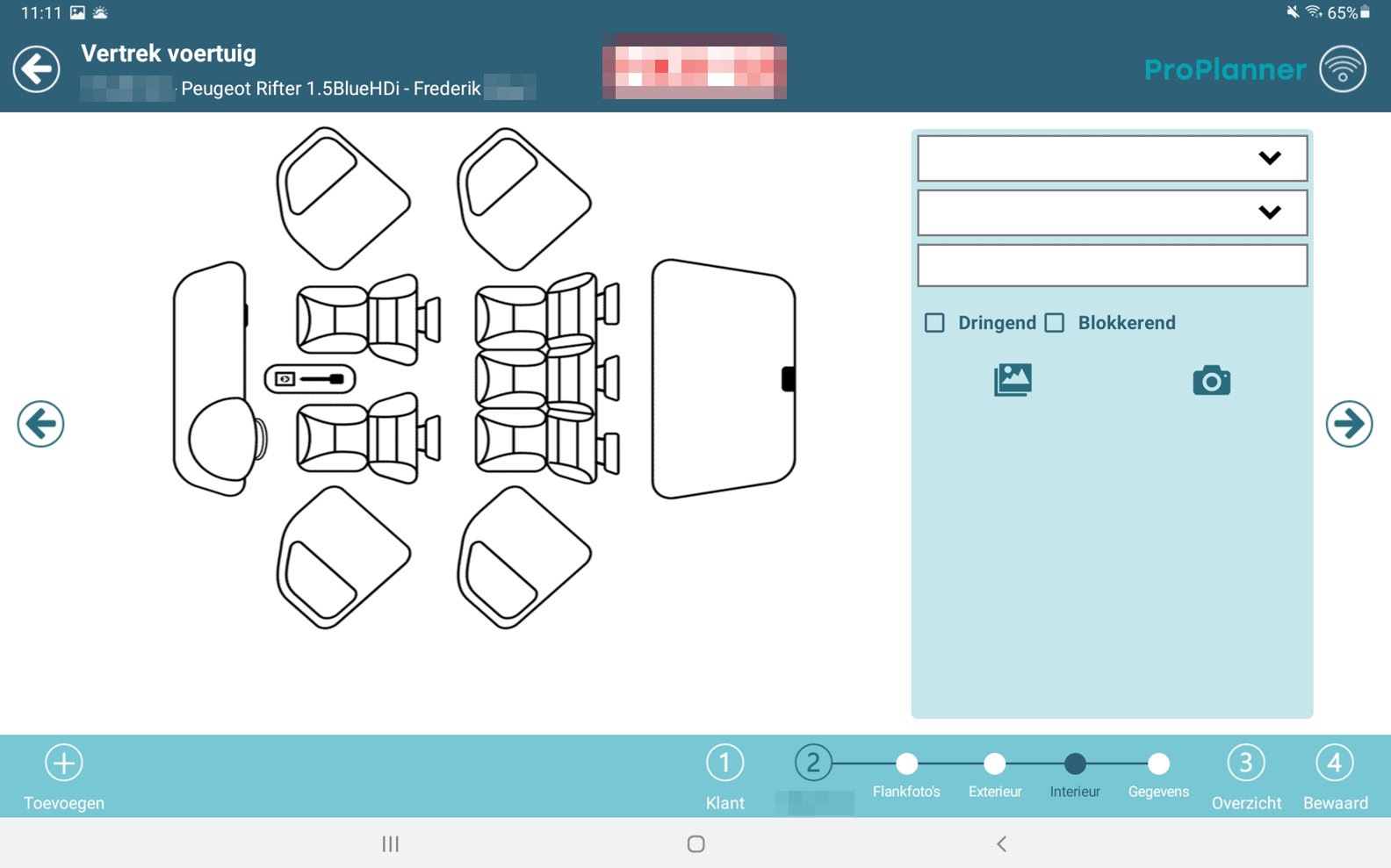Tap Android home button
This screenshot has width=1391, height=868.
coord(695,843)
